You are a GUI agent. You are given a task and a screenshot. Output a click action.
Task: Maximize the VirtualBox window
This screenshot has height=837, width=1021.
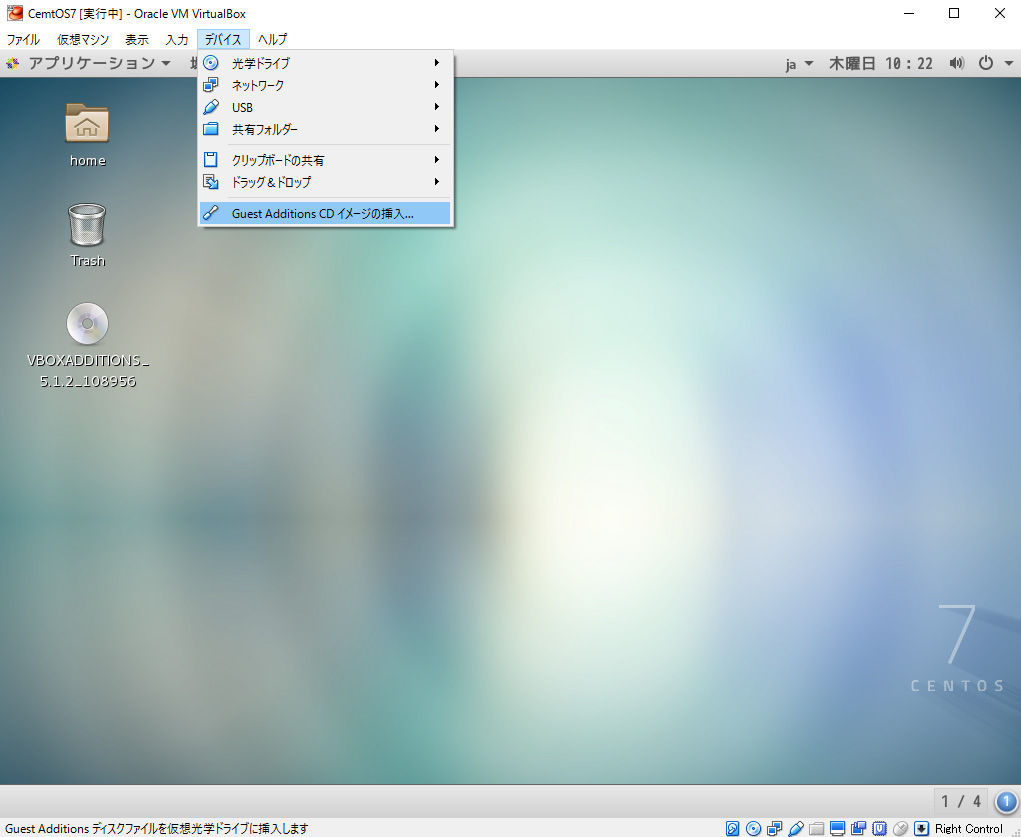pyautogui.click(x=954, y=13)
